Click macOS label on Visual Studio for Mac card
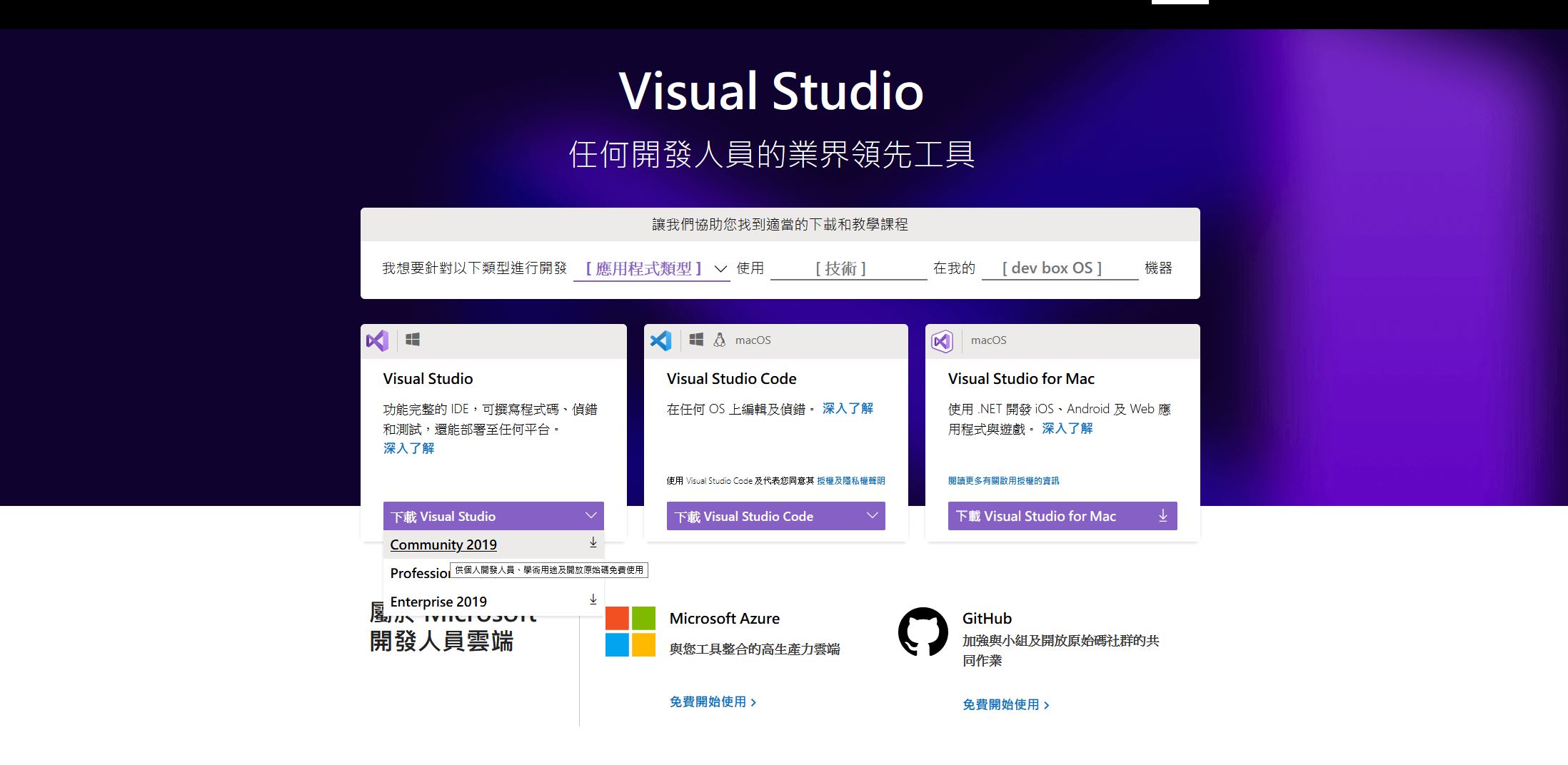This screenshot has height=765, width=1568. click(x=989, y=340)
